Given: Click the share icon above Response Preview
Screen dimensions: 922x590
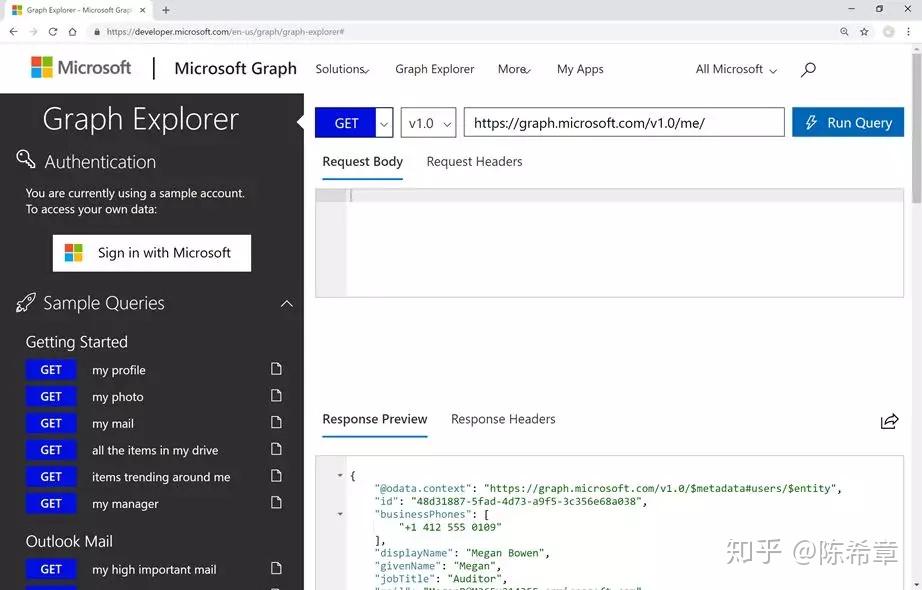Looking at the screenshot, I should [890, 421].
